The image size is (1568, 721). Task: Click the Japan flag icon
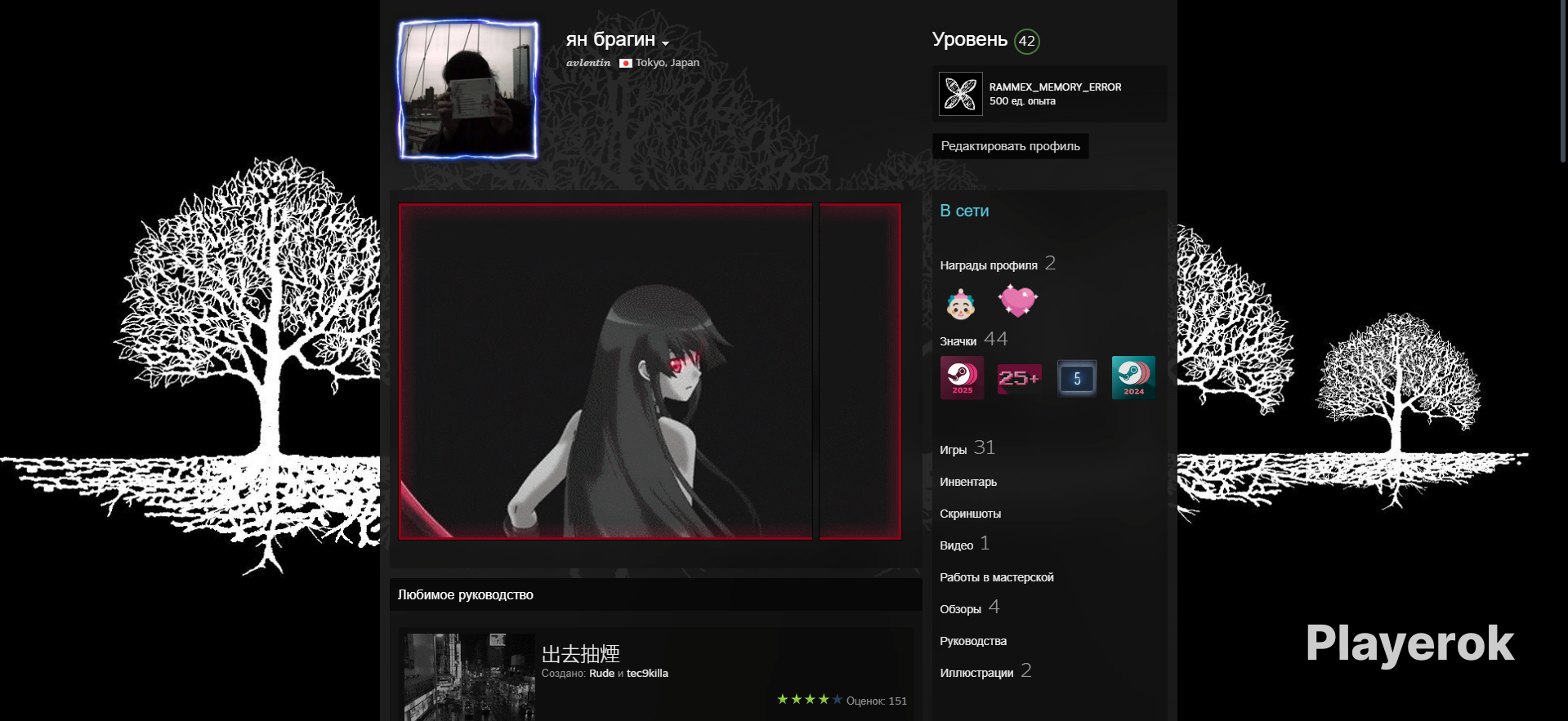(x=626, y=63)
